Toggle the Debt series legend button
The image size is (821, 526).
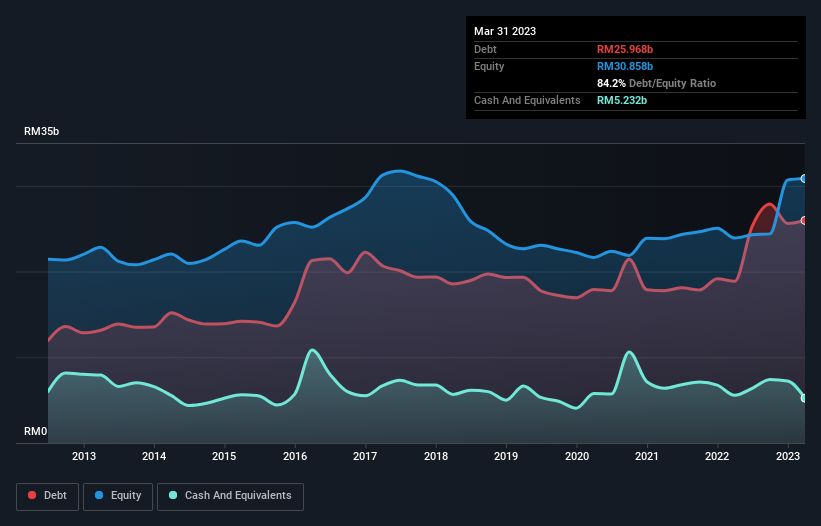coord(48,496)
